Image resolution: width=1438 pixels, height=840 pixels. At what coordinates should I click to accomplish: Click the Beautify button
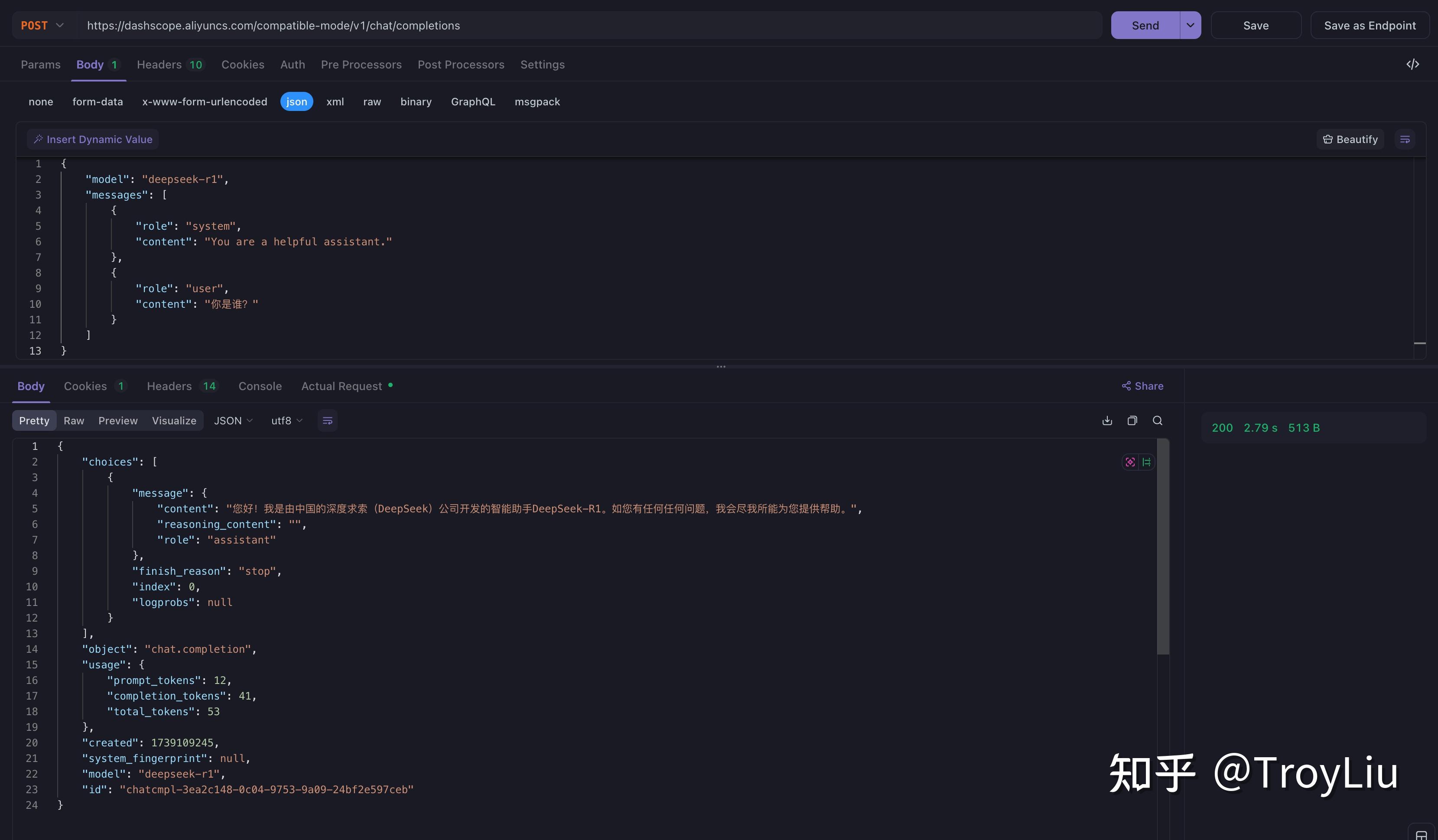[x=1350, y=139]
